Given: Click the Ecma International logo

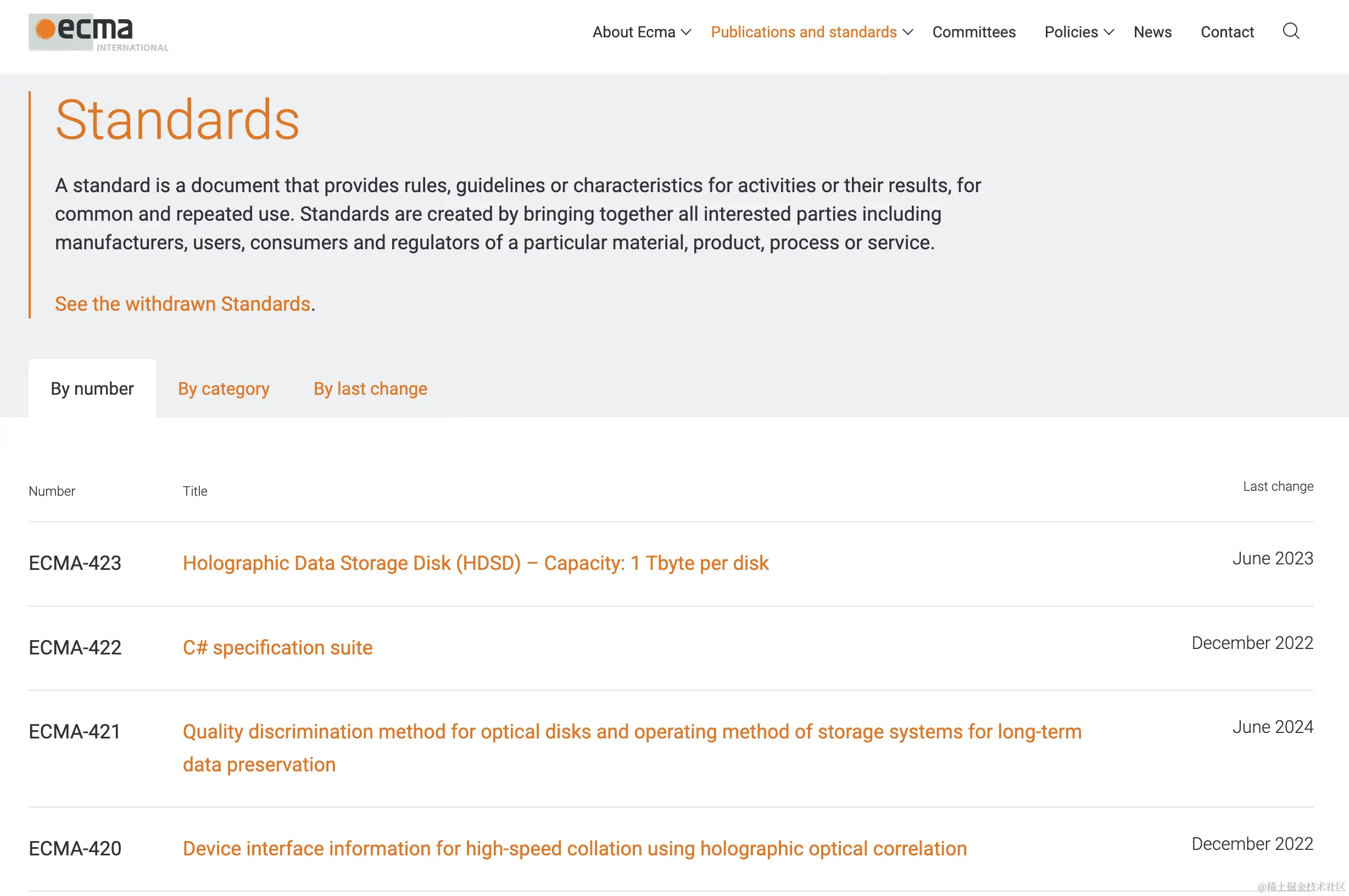Looking at the screenshot, I should pyautogui.click(x=98, y=32).
